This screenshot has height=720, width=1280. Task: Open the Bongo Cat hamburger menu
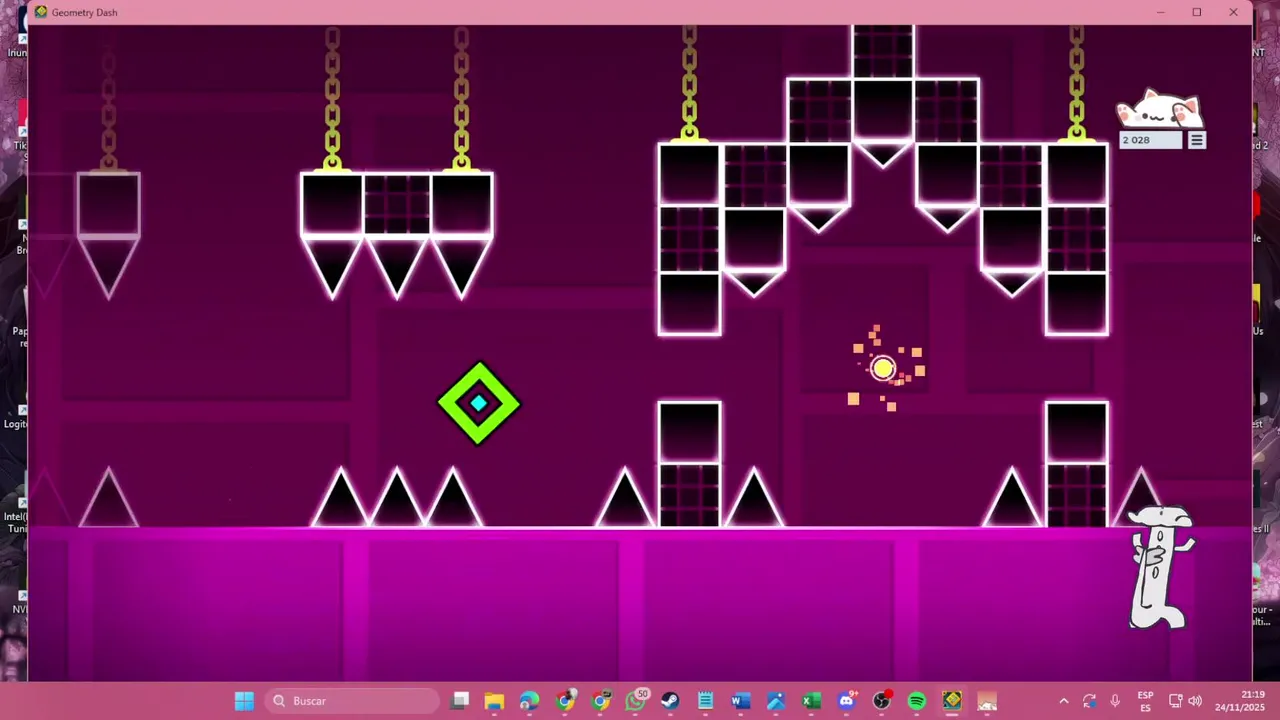1197,140
